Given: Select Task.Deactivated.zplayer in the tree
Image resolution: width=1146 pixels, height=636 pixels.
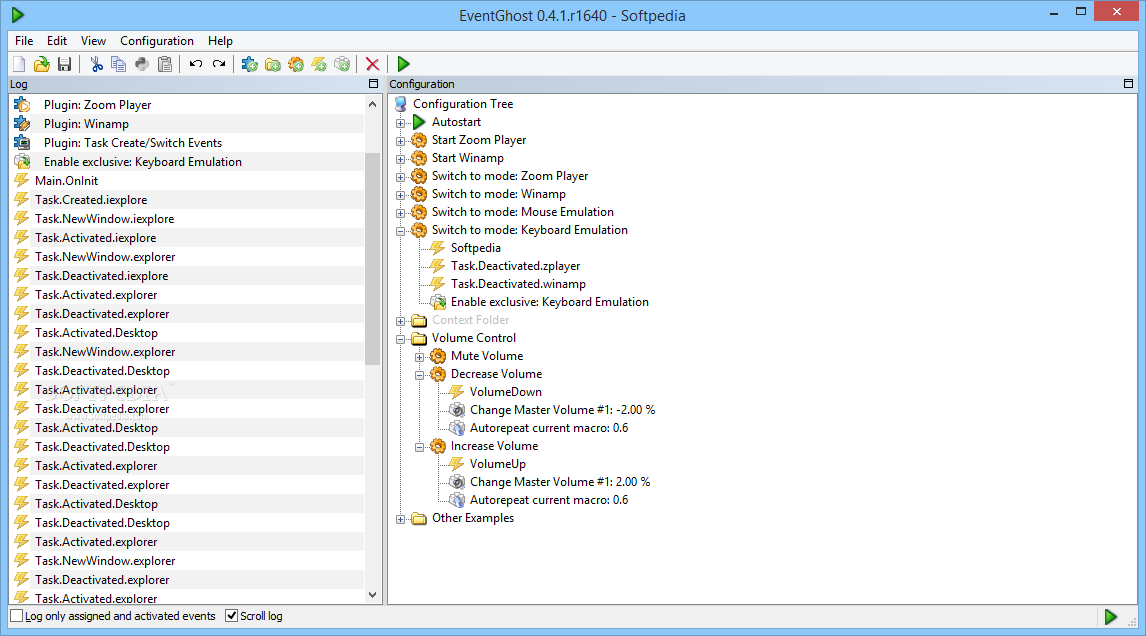Looking at the screenshot, I should click(515, 266).
